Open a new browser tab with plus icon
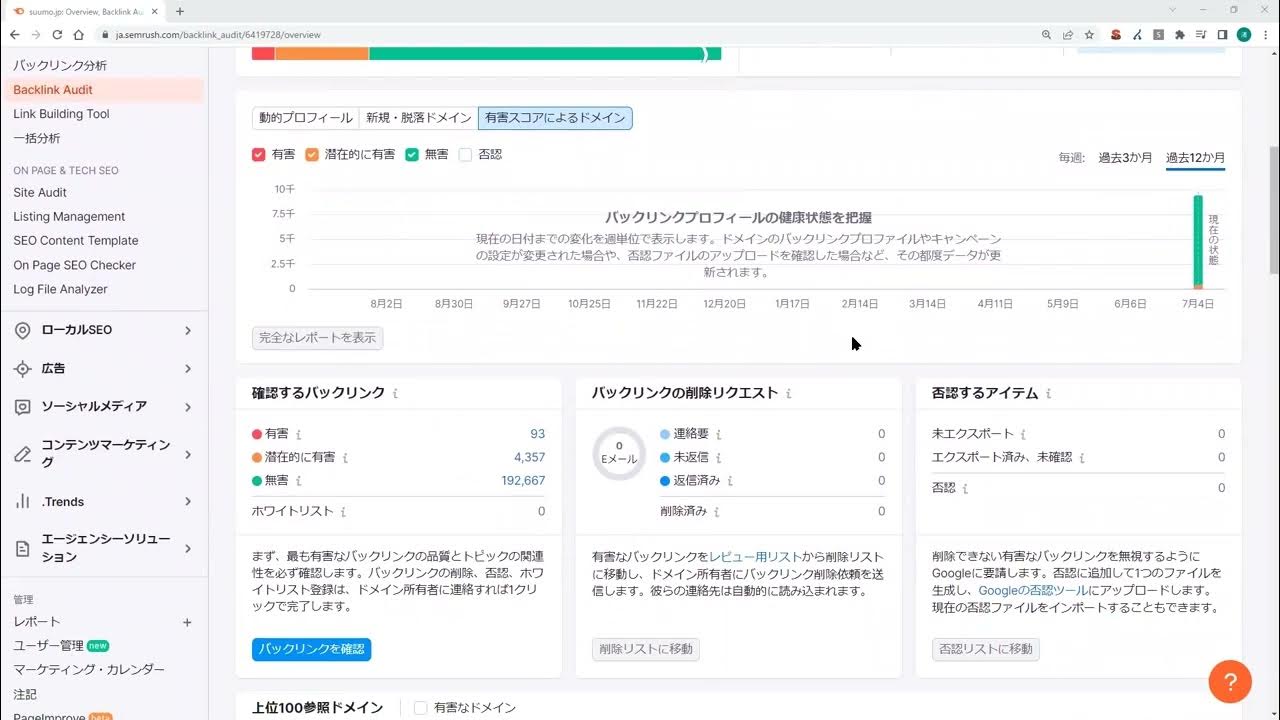 coord(180,11)
